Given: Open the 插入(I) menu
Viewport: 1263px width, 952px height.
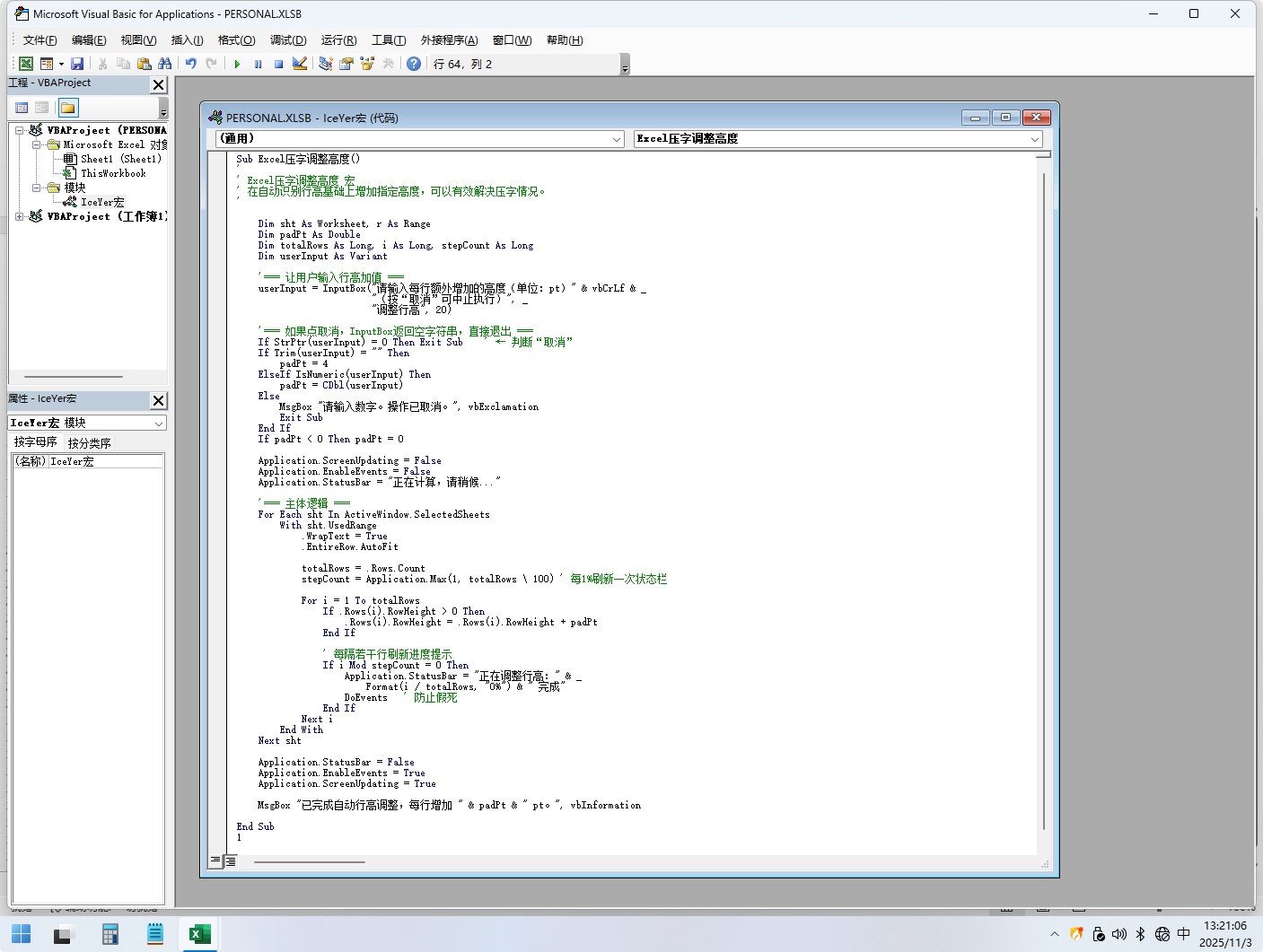Looking at the screenshot, I should pyautogui.click(x=188, y=40).
